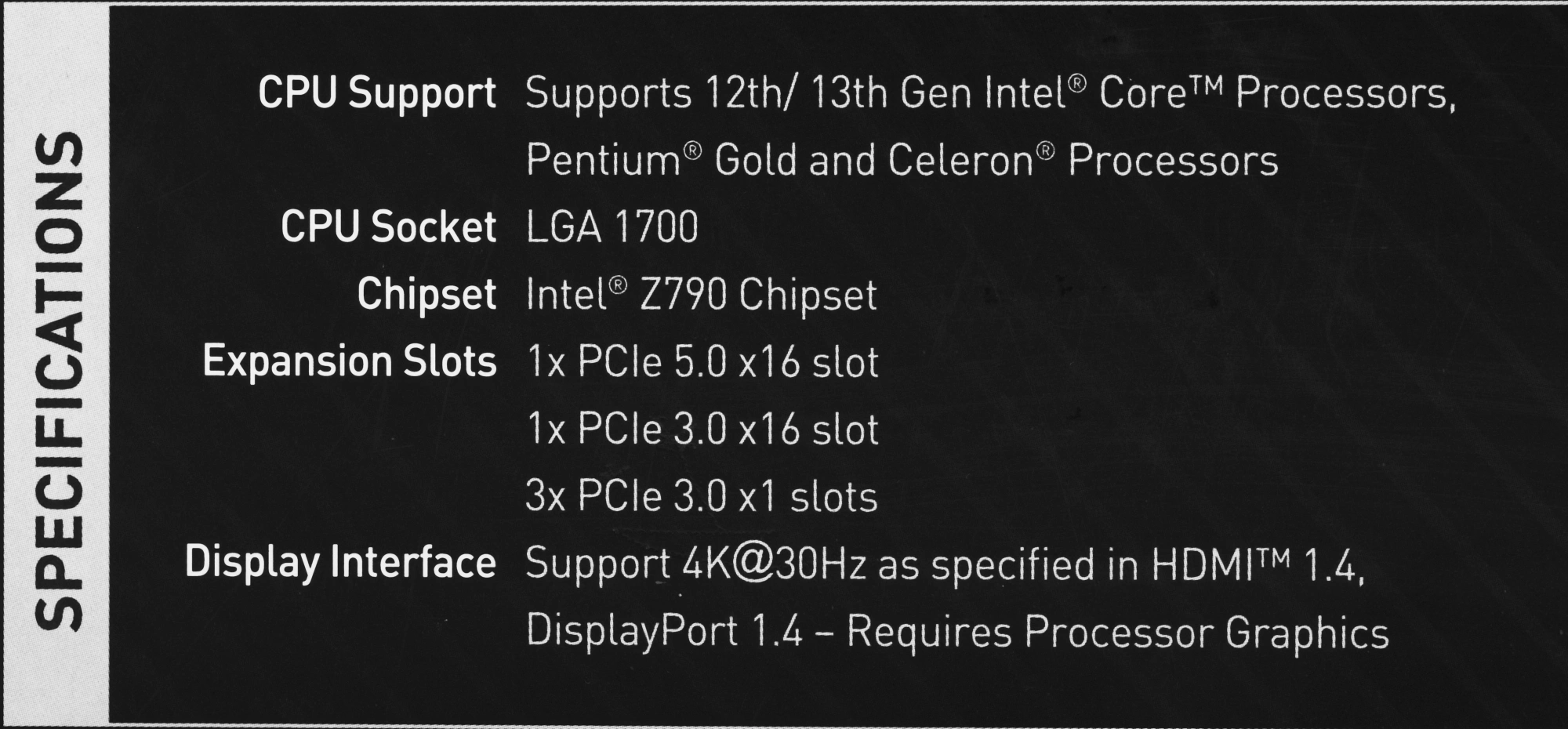Select the 3x PCIe 3.0 x1 slots entry
The width and height of the screenshot is (1568, 729).
pos(701,497)
